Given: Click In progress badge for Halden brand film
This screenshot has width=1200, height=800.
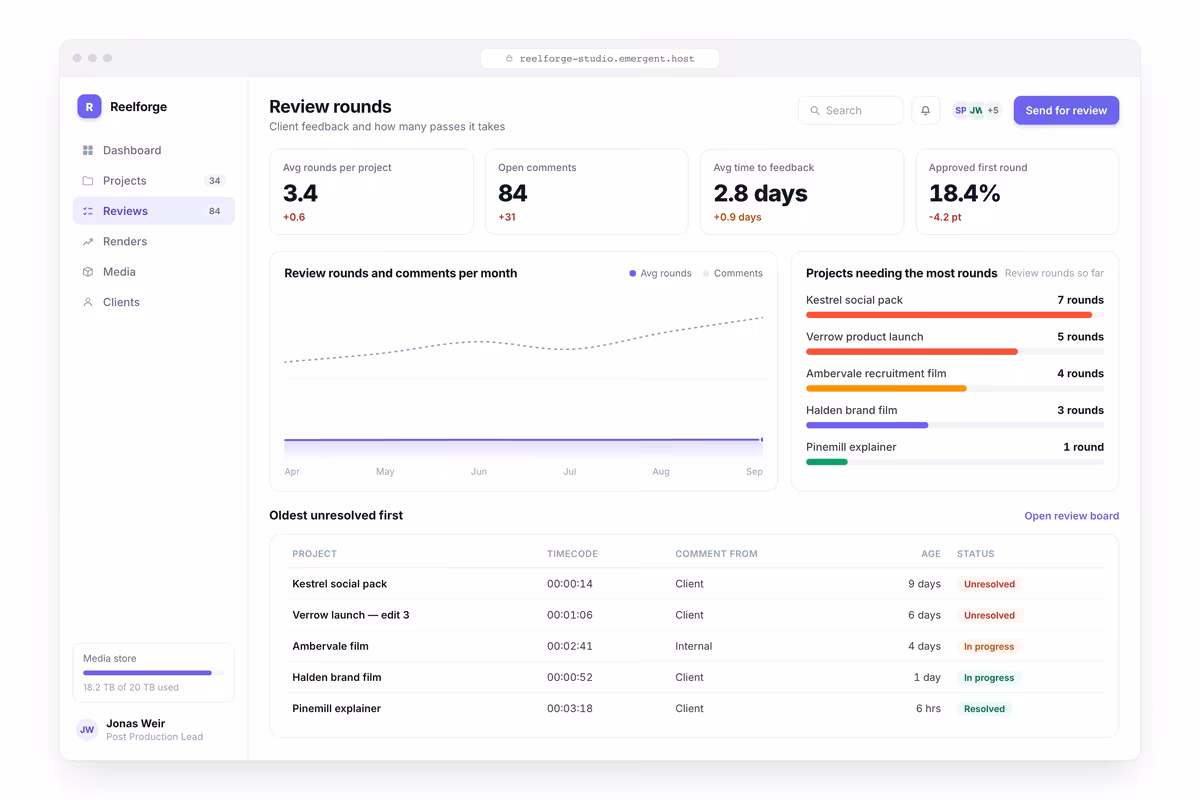Looking at the screenshot, I should 989,677.
